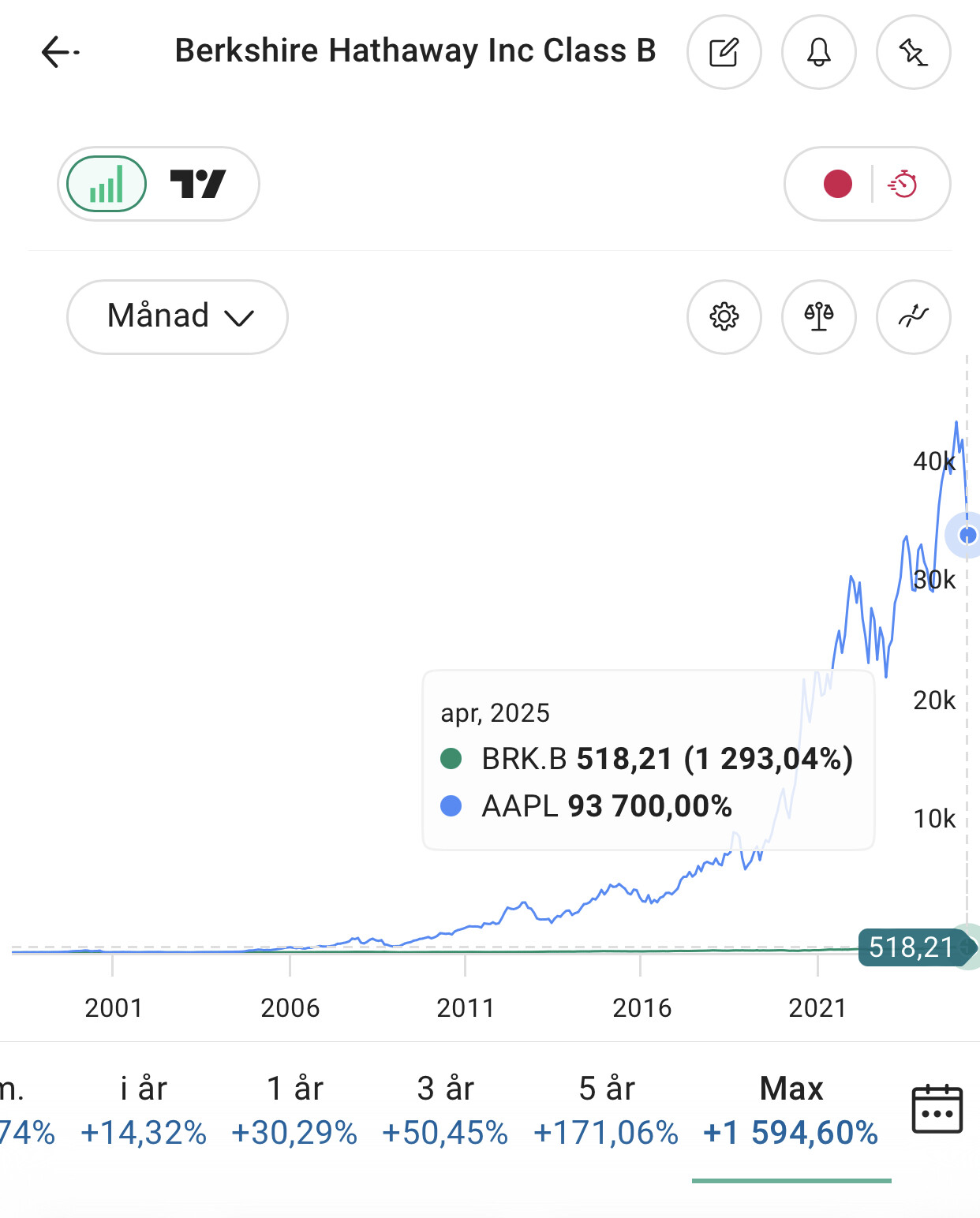Open the calendar date-range icon

point(937,1109)
